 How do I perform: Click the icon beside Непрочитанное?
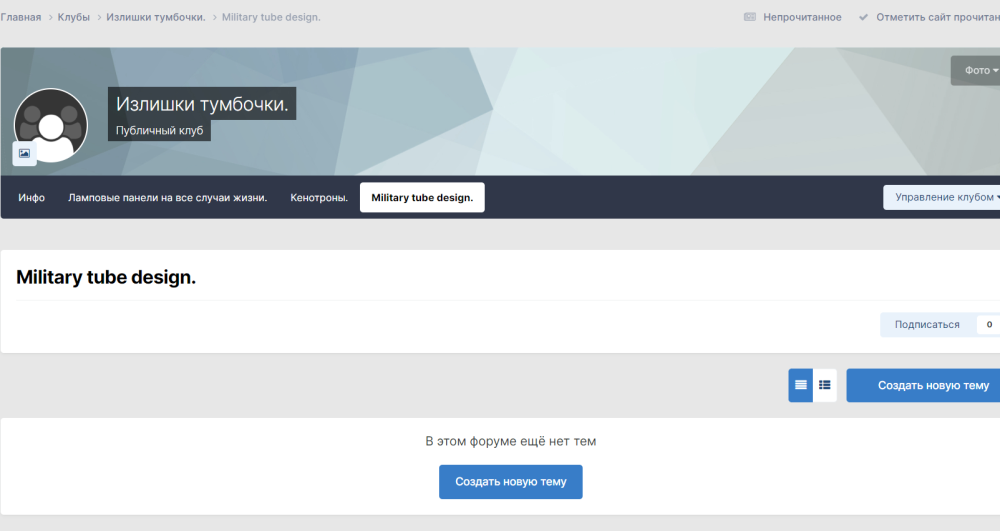(750, 17)
